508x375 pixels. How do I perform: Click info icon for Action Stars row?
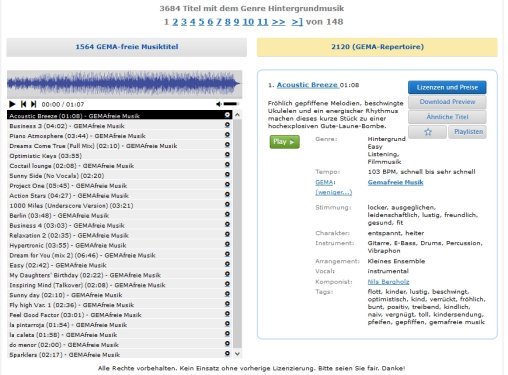click(x=227, y=195)
